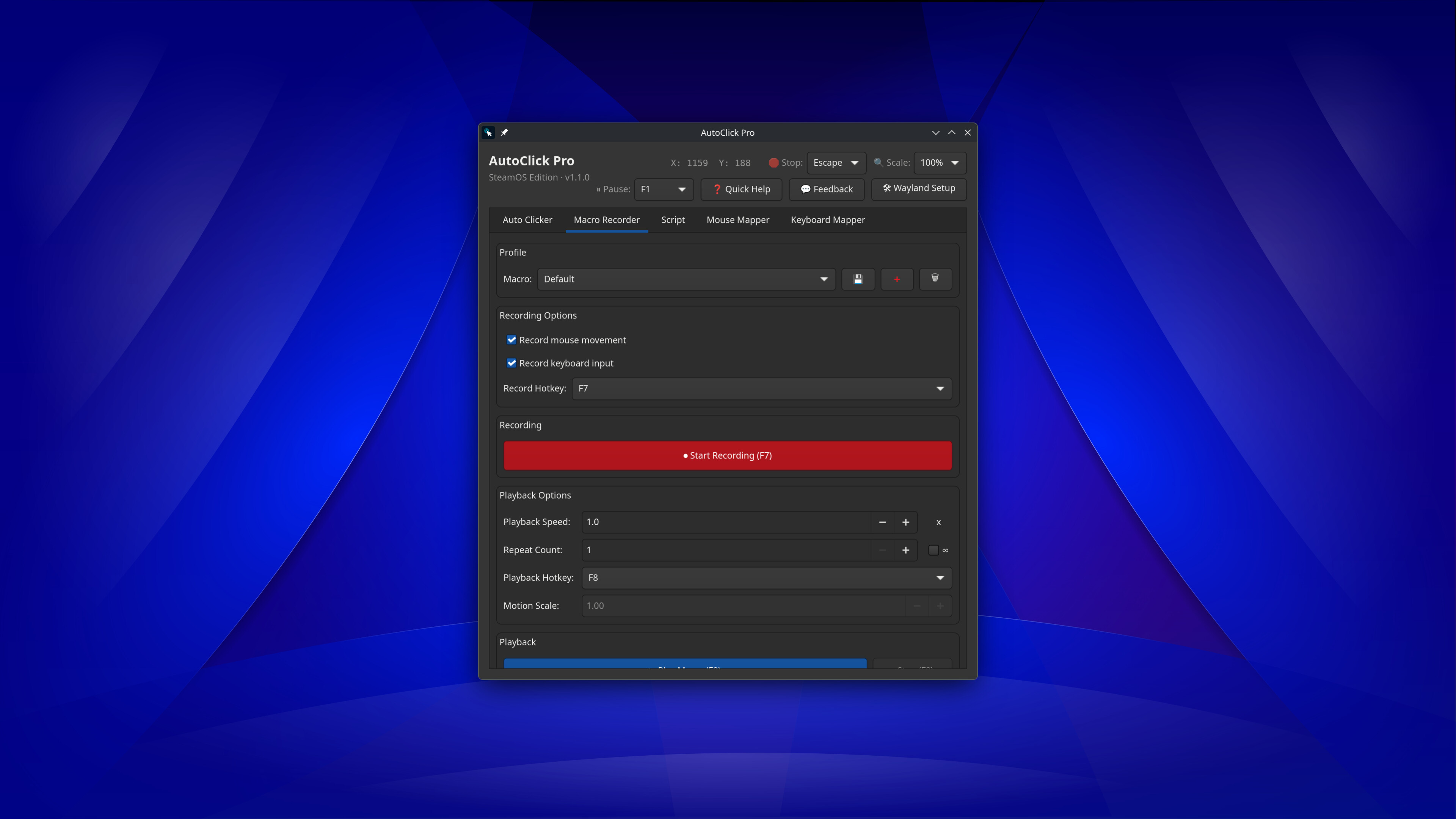The image size is (1456, 819).
Task: Switch to the Auto Clicker tab
Action: [x=527, y=220]
